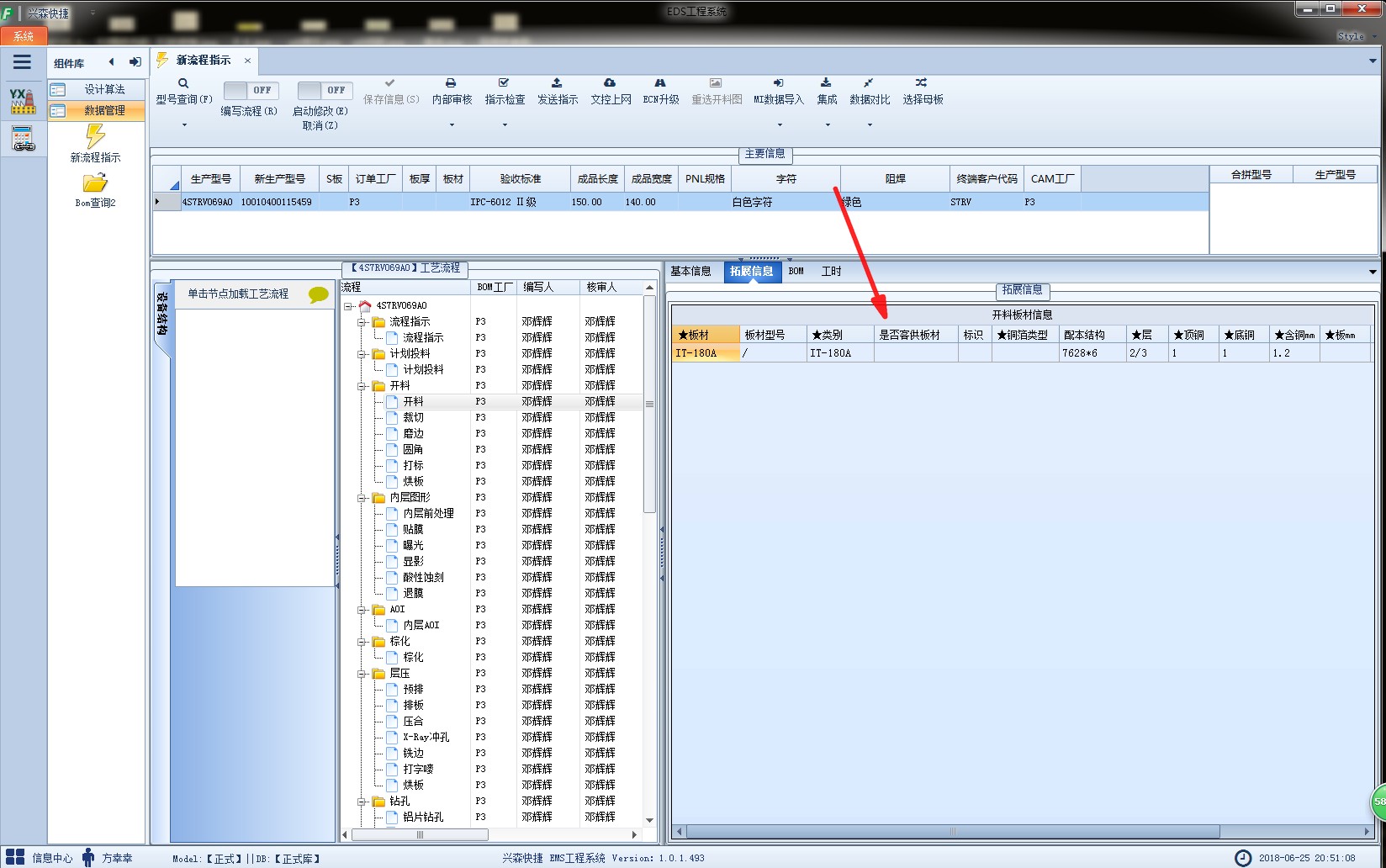
Task: Click the 发送指示 upload tool
Action: [x=558, y=92]
